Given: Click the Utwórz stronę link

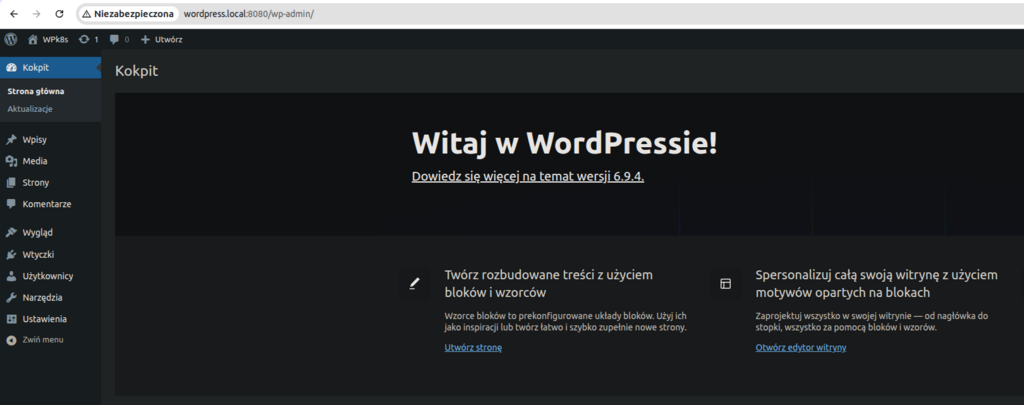Looking at the screenshot, I should [x=473, y=347].
